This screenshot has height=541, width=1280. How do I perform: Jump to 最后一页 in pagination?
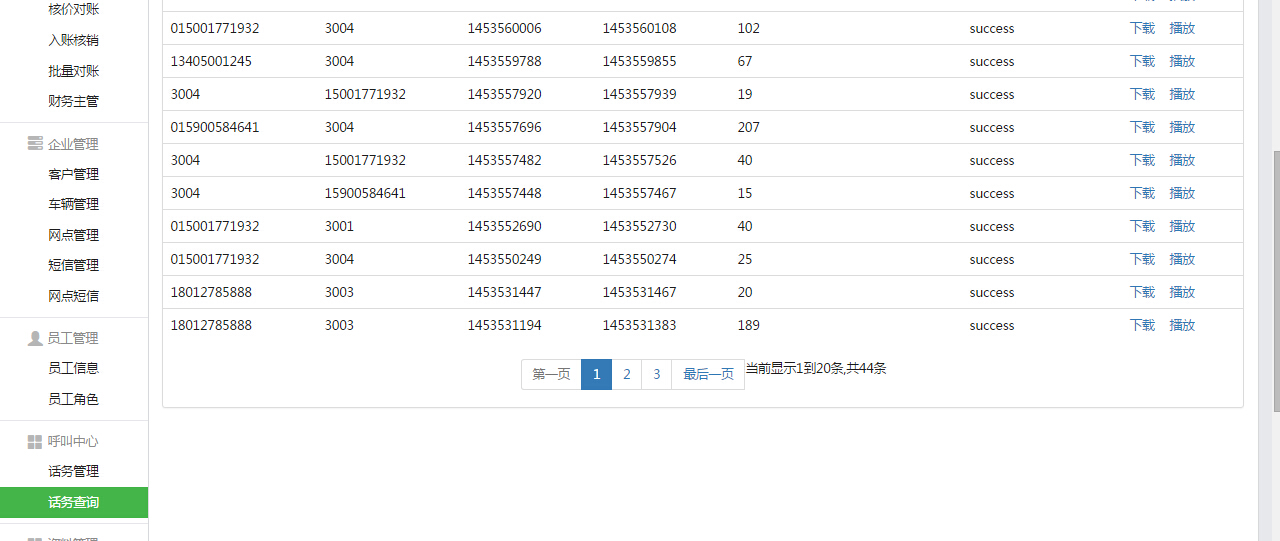tap(708, 374)
